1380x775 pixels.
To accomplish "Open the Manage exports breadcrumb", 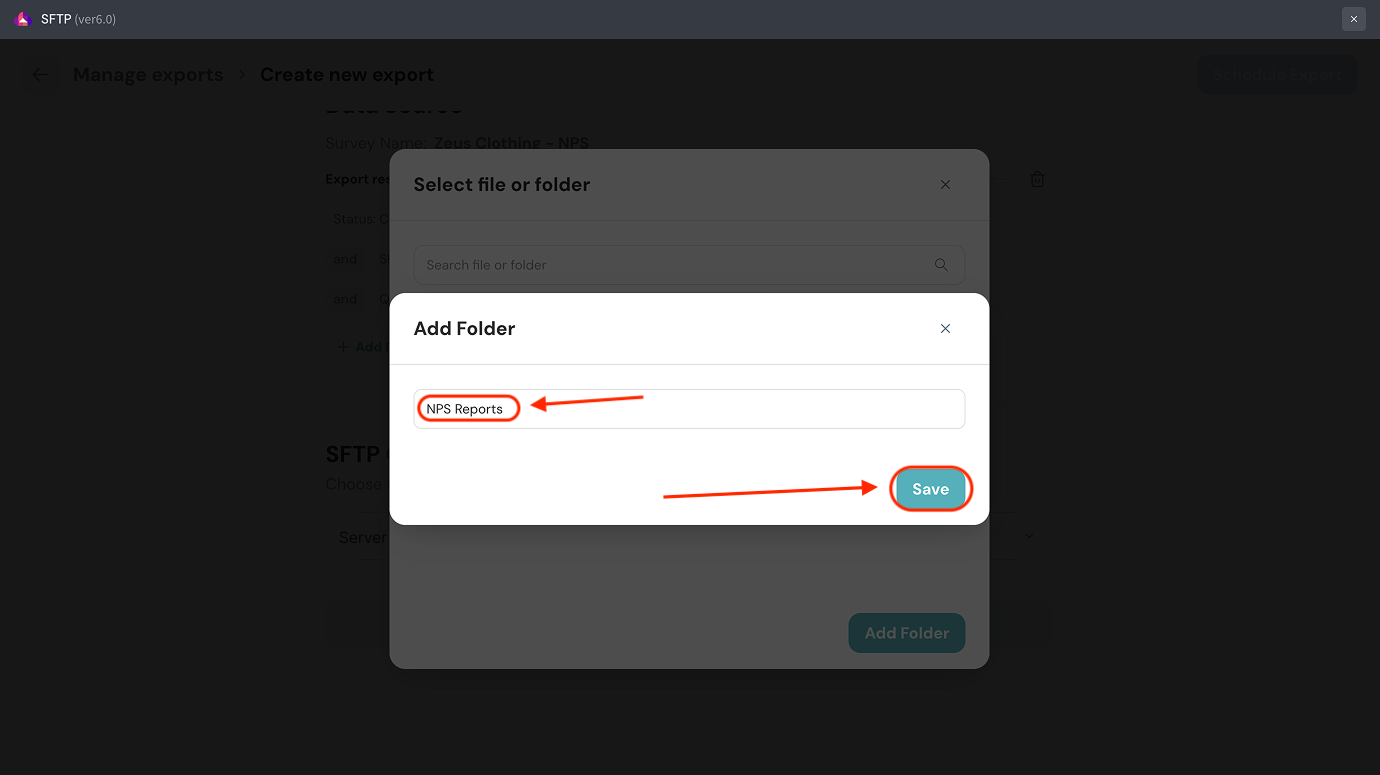I will [148, 75].
